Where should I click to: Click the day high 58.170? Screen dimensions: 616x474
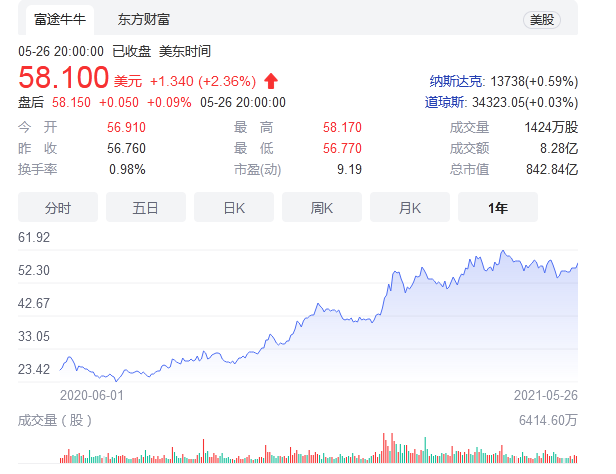[342, 127]
